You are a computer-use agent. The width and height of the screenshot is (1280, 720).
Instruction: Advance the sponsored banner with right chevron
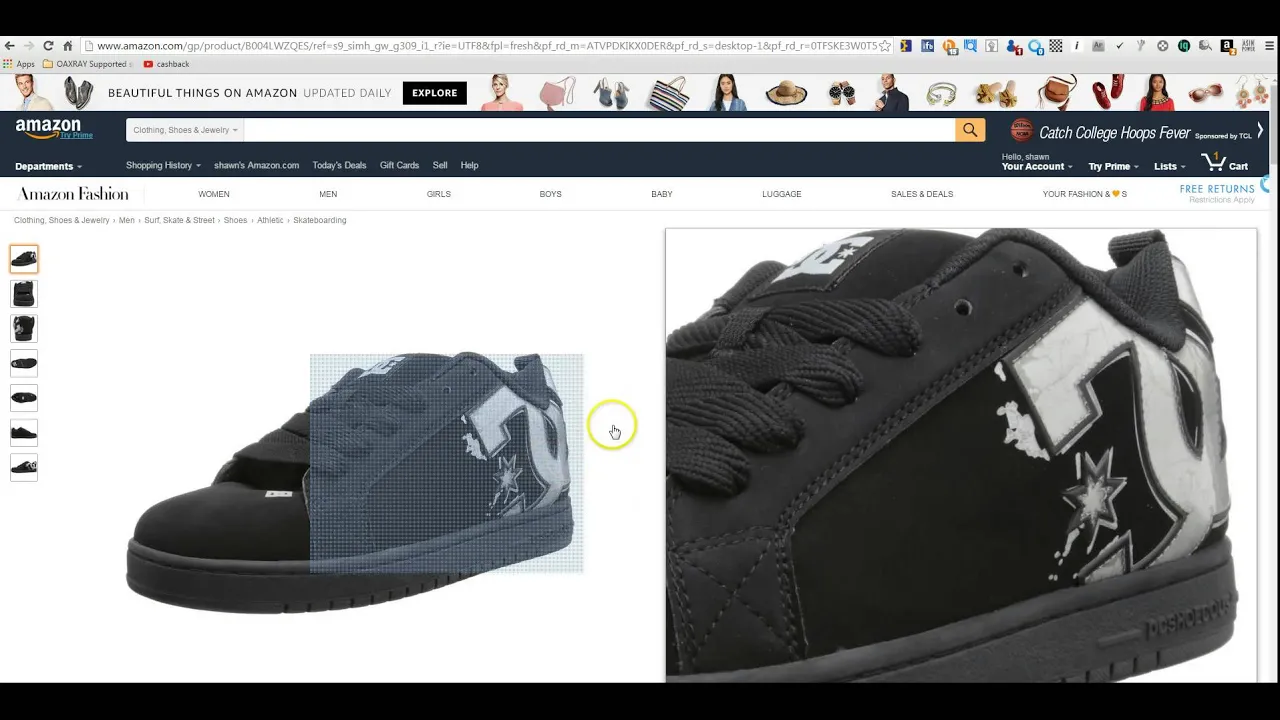1260,130
